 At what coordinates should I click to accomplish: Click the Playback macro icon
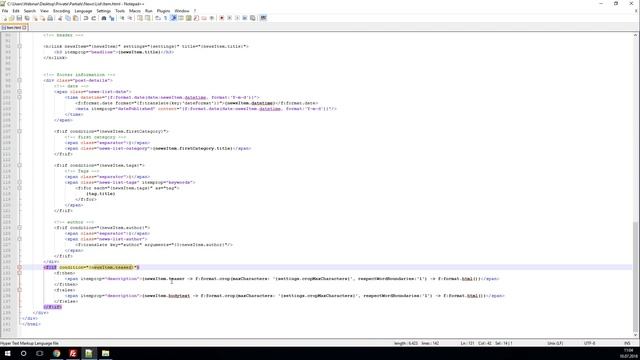click(x=237, y=18)
